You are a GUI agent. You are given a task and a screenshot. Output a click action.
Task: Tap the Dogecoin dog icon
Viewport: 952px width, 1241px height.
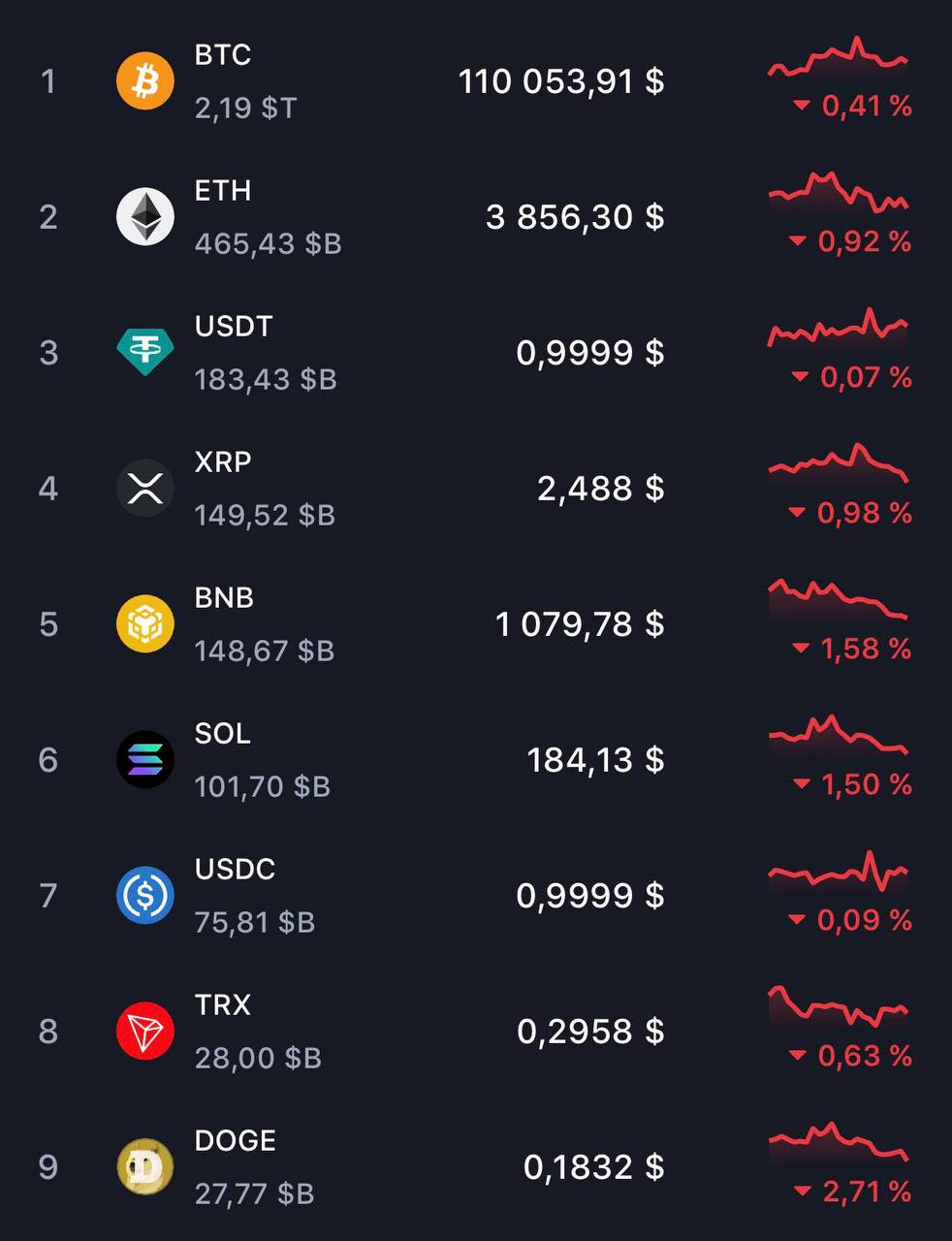click(145, 1166)
